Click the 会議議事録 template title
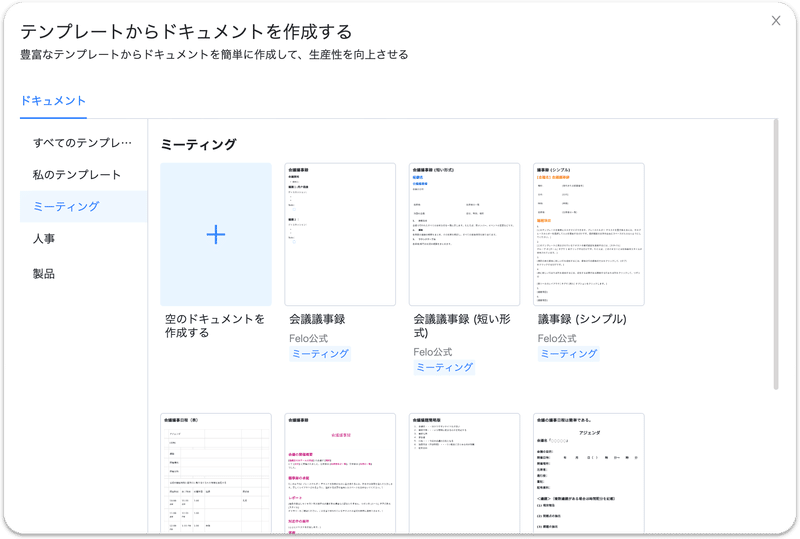The height and width of the screenshot is (539, 800). [317, 319]
